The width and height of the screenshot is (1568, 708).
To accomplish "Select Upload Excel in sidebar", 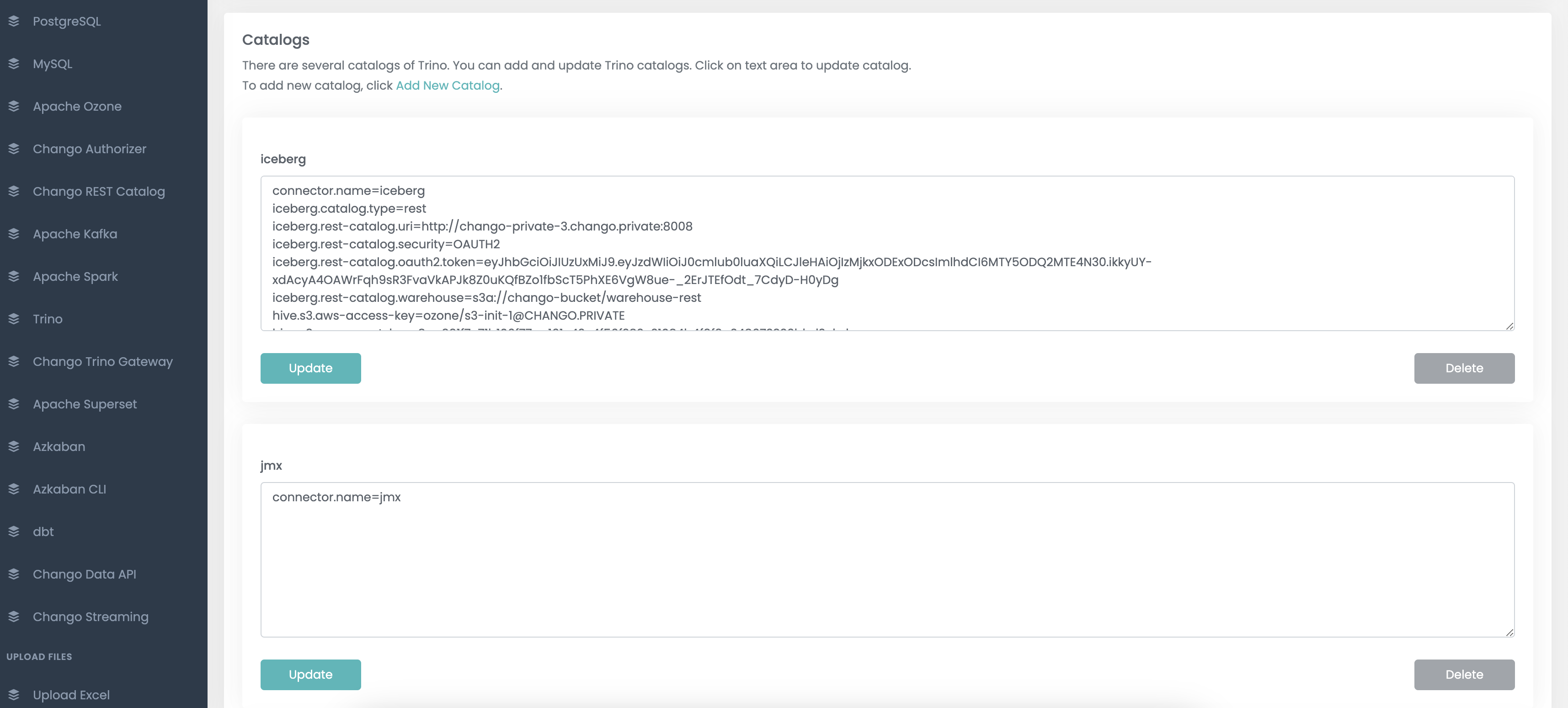I will point(71,695).
